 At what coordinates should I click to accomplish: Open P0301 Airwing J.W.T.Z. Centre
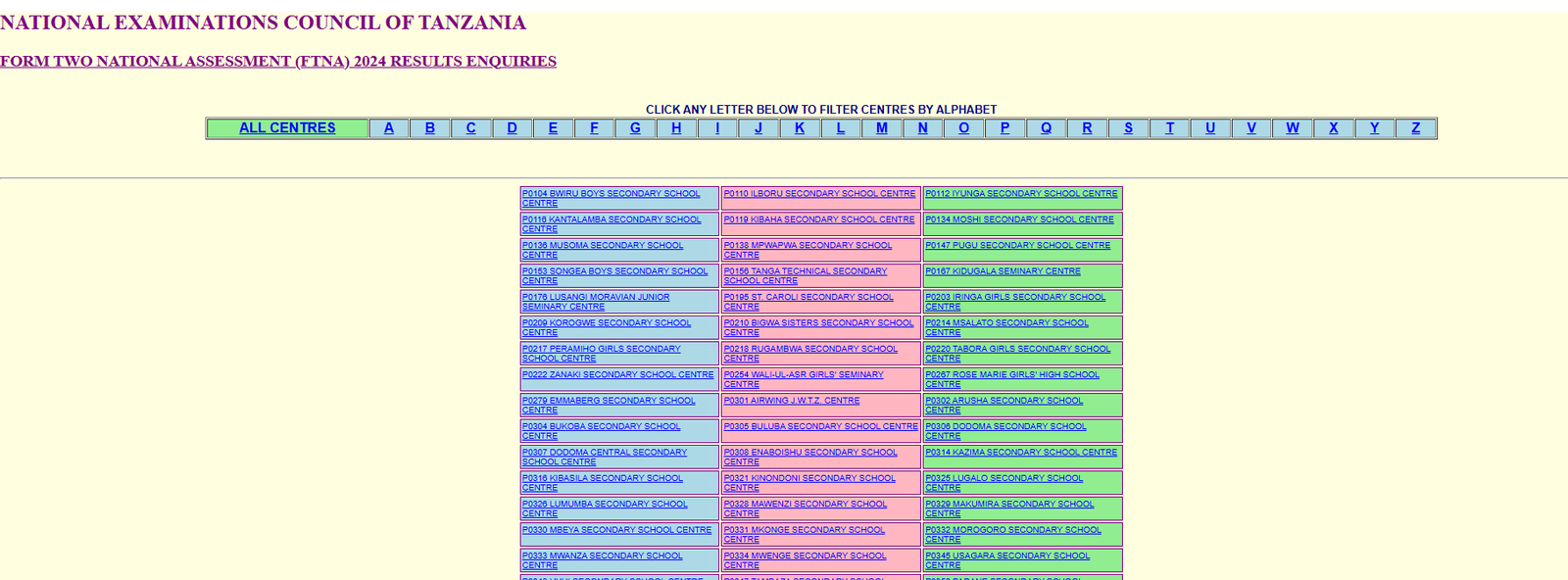pos(791,401)
